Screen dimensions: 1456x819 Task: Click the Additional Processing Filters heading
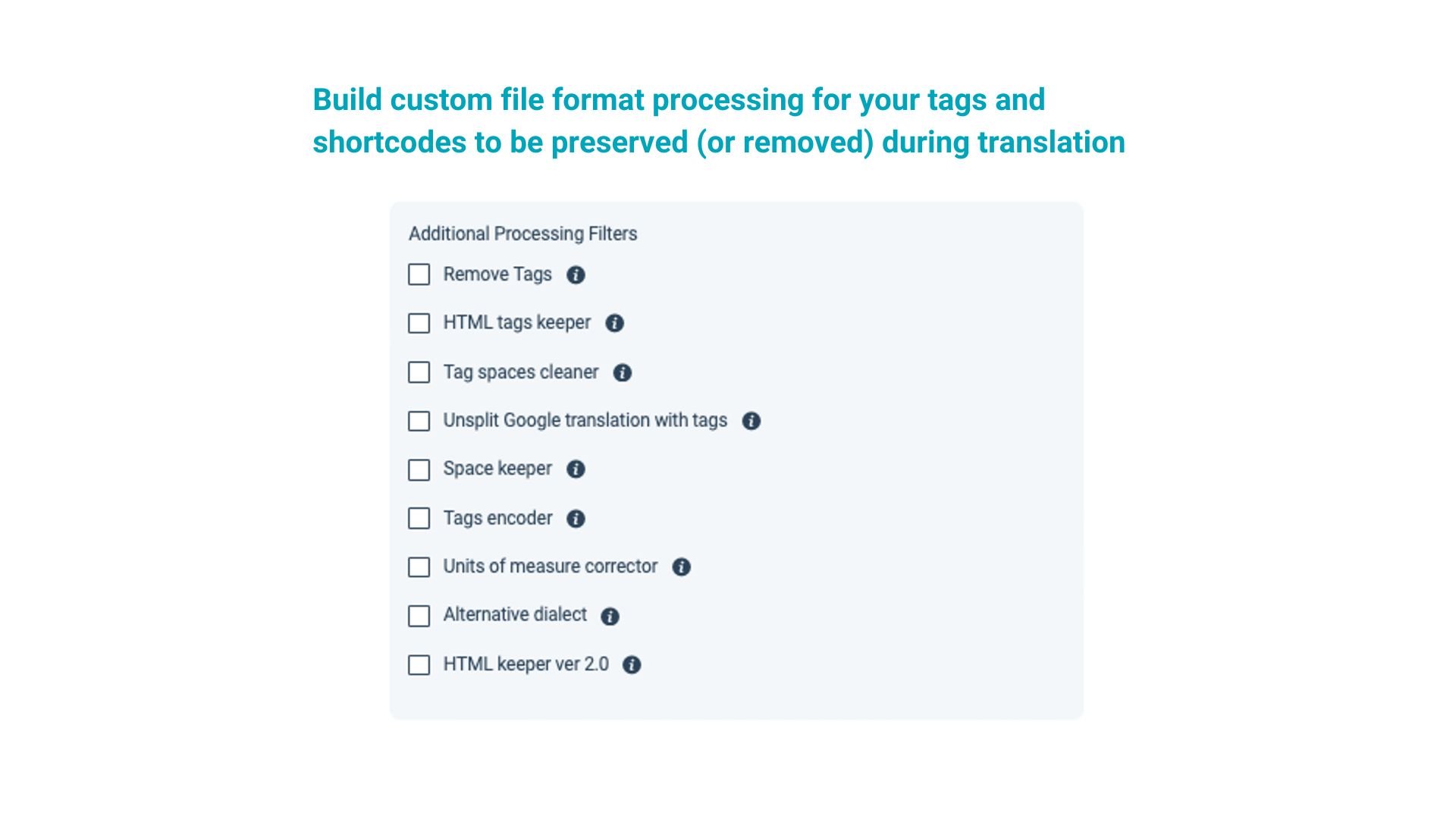522,234
